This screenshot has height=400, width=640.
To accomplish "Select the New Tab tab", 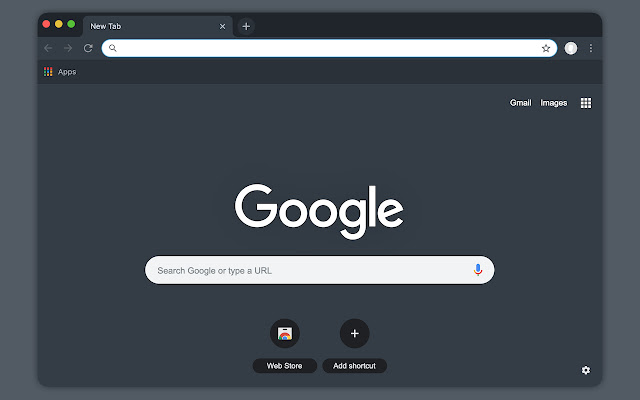I will pyautogui.click(x=158, y=27).
